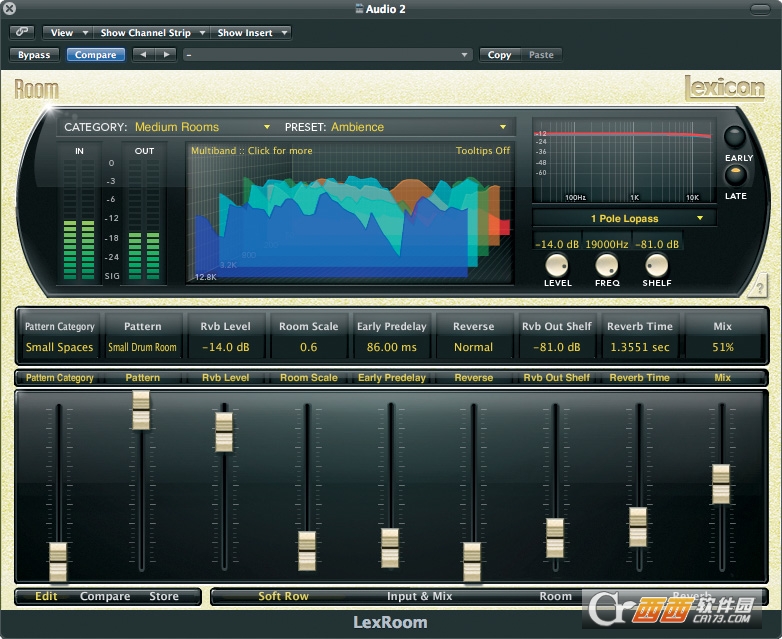Viewport: 782px width, 639px height.
Task: Click Store in the bottom bar
Action: tap(164, 596)
